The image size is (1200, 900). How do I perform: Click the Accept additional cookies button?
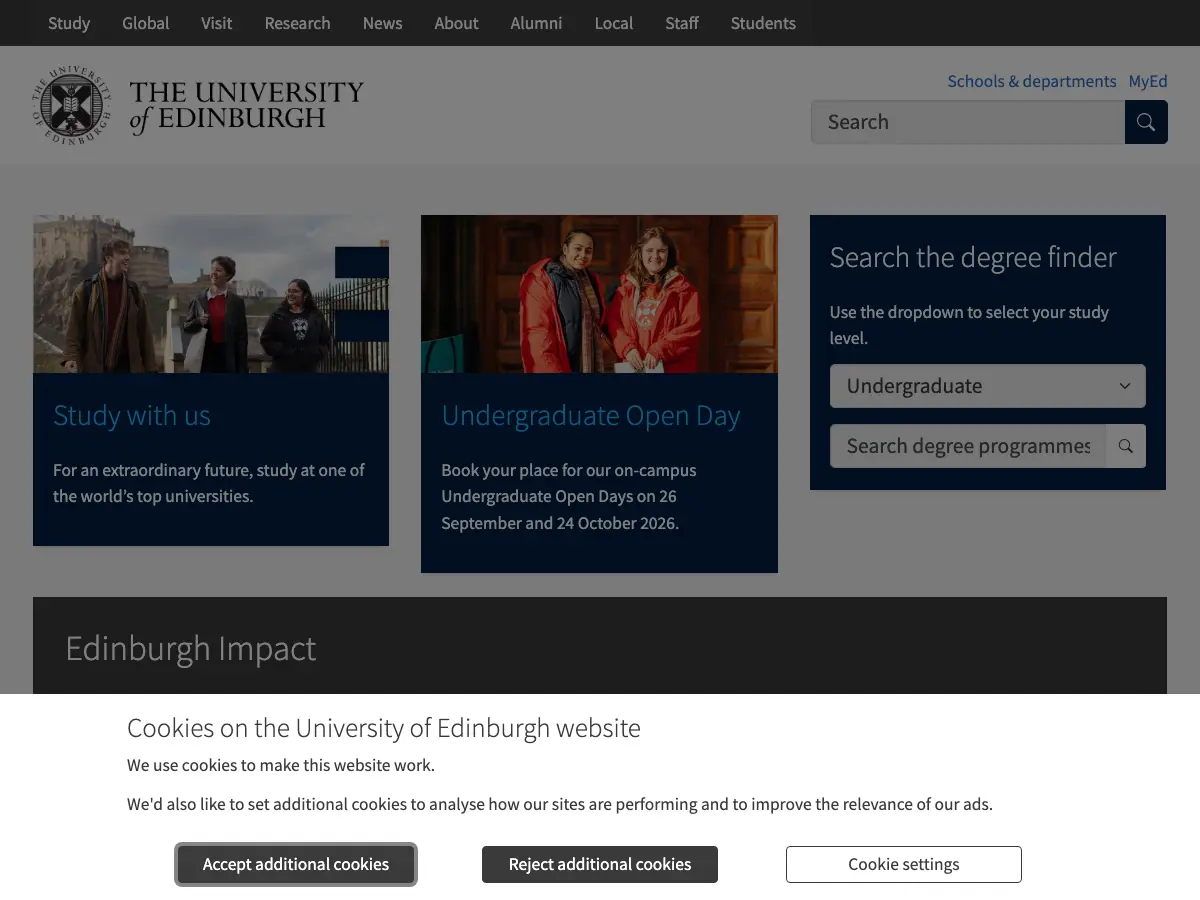coord(296,864)
